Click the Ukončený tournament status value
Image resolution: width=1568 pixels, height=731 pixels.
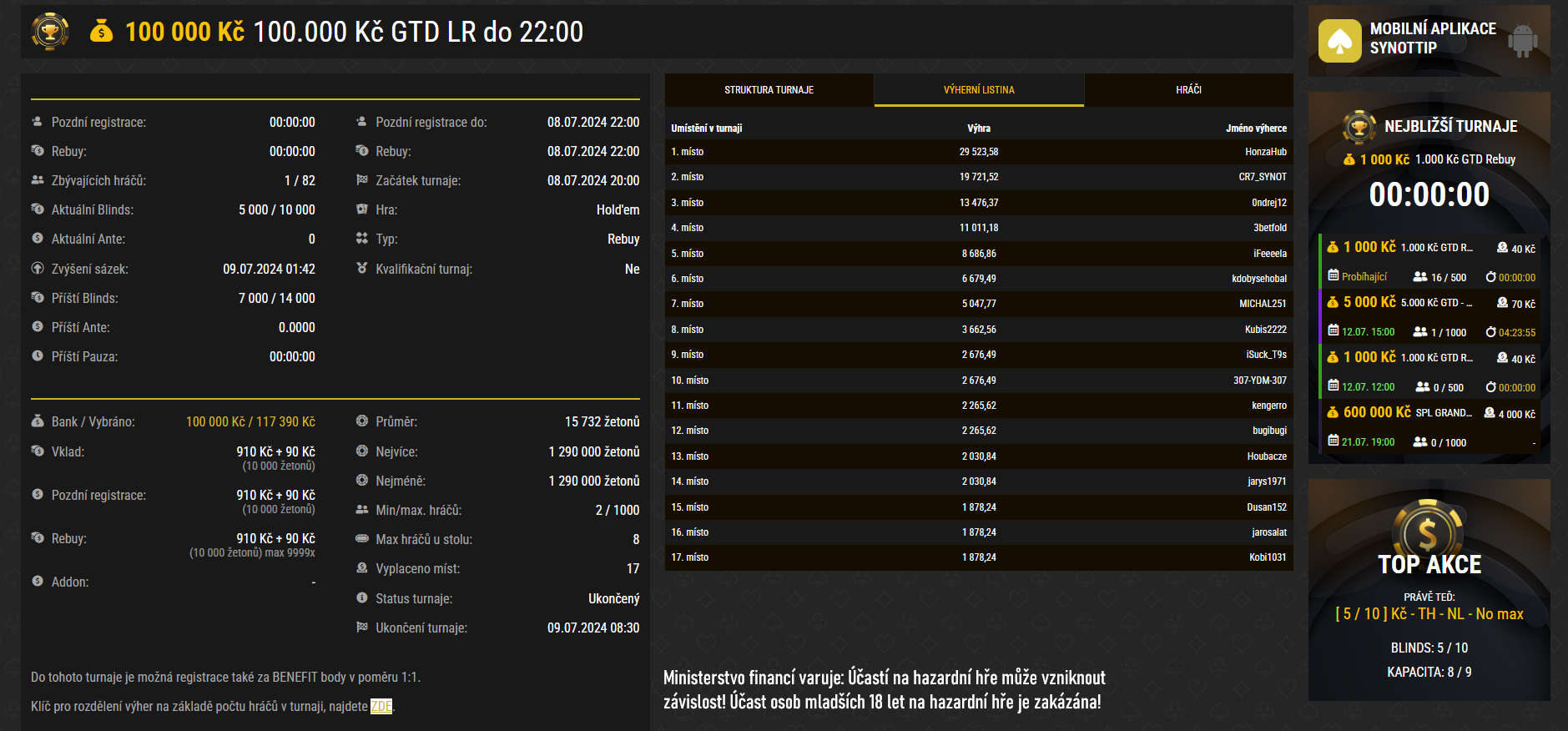coord(614,598)
